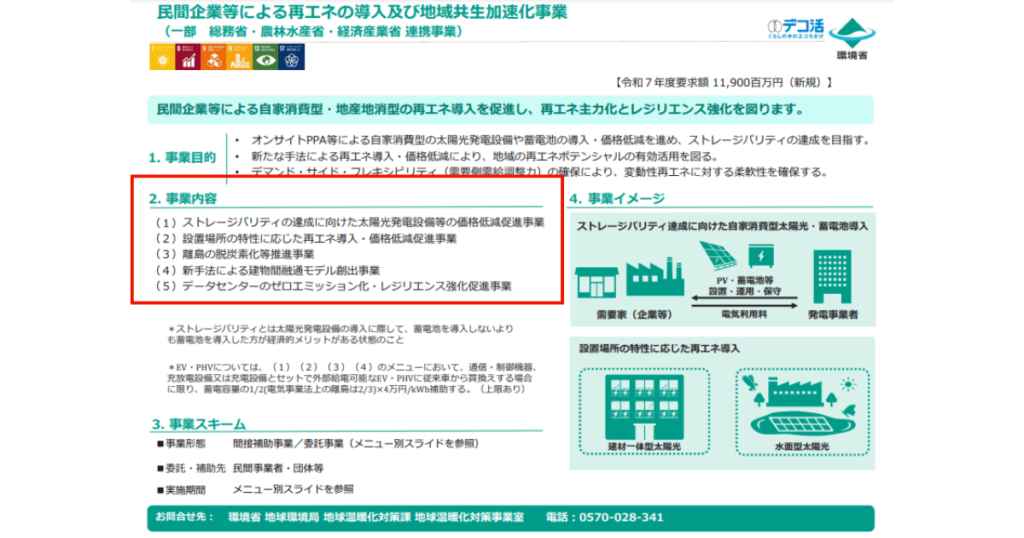
Task: Click the heading '3. 事業スキーム'
Action: tap(199, 424)
